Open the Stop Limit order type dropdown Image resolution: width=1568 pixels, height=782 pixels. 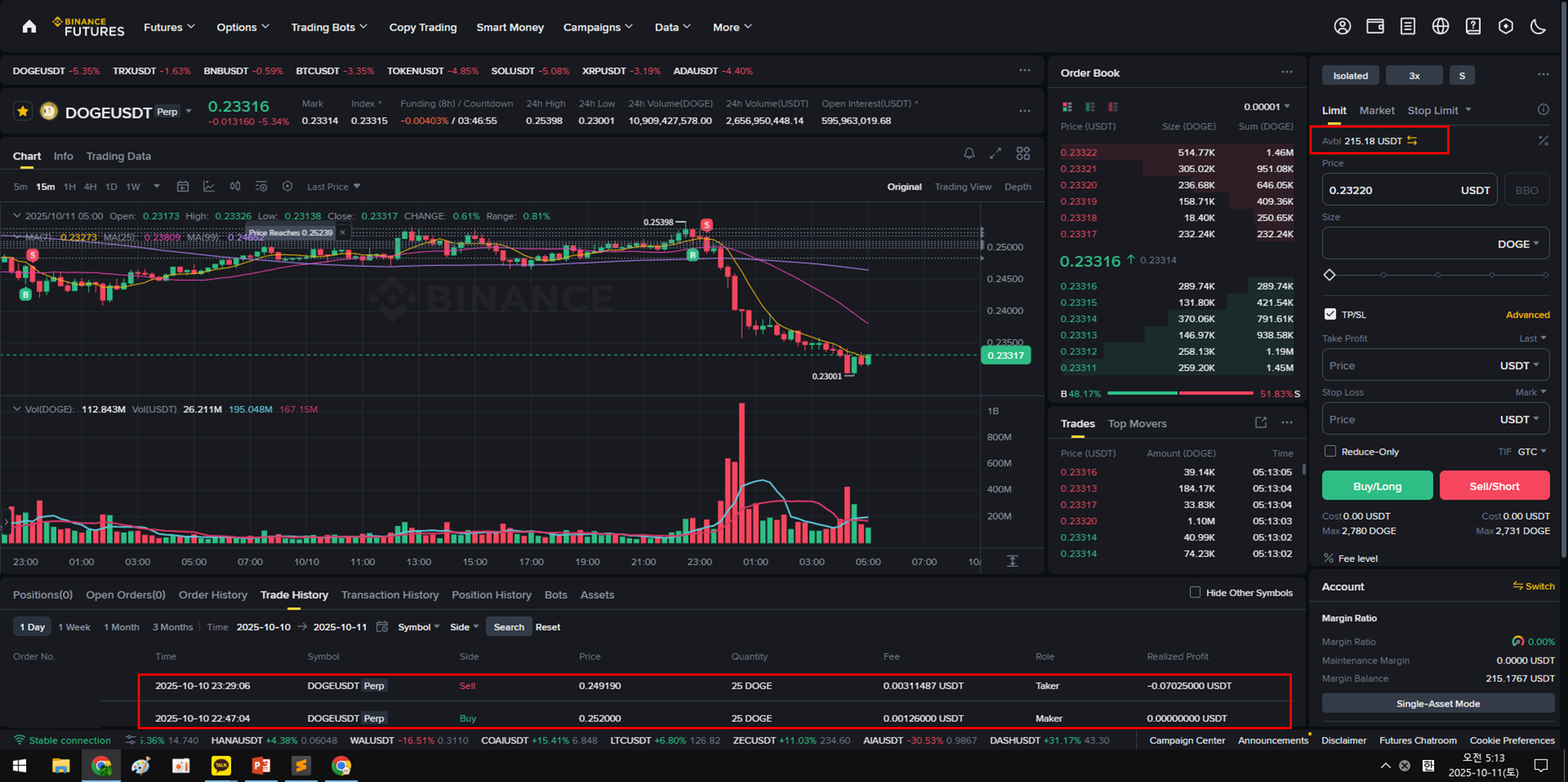coord(1440,110)
